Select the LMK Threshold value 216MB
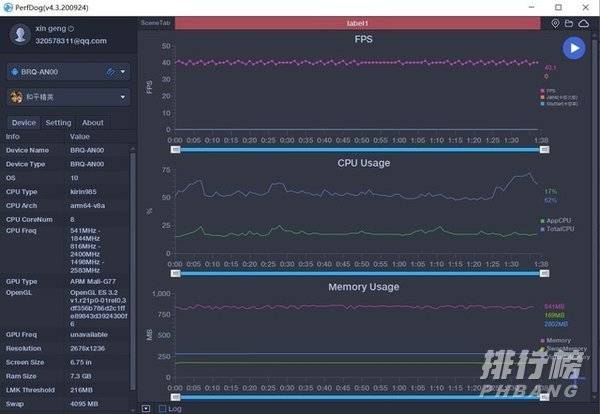Viewport: 600px width, 414px height. [x=81, y=390]
